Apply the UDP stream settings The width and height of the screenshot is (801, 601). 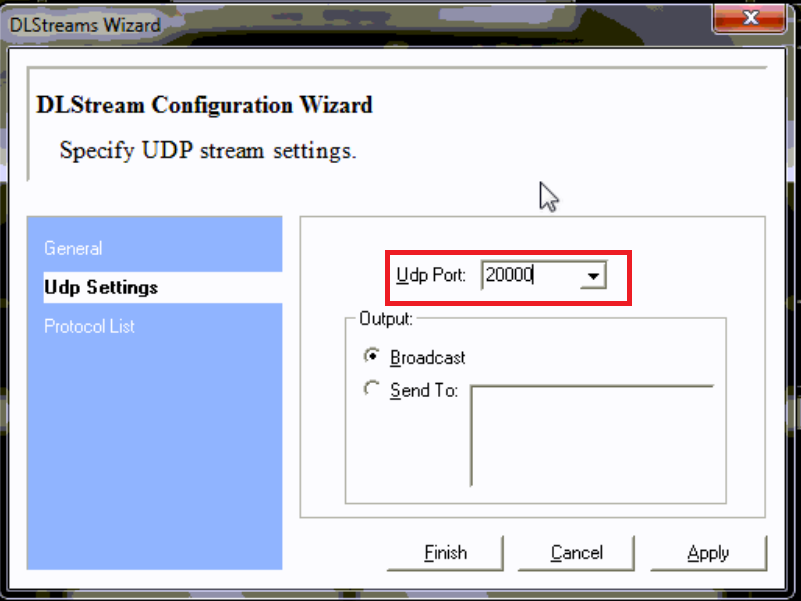pos(708,552)
